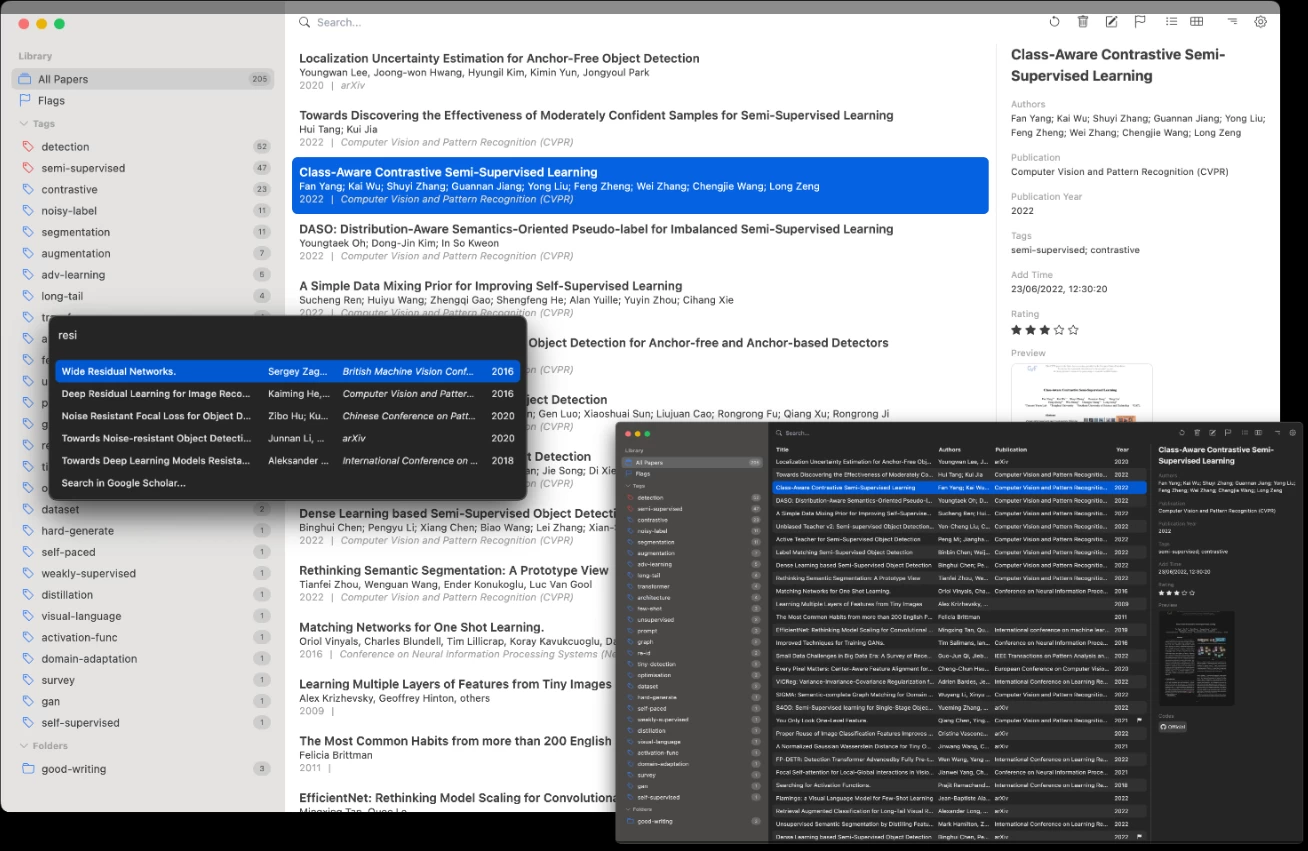Open the edit note icon in the toolbar

pos(1112,22)
